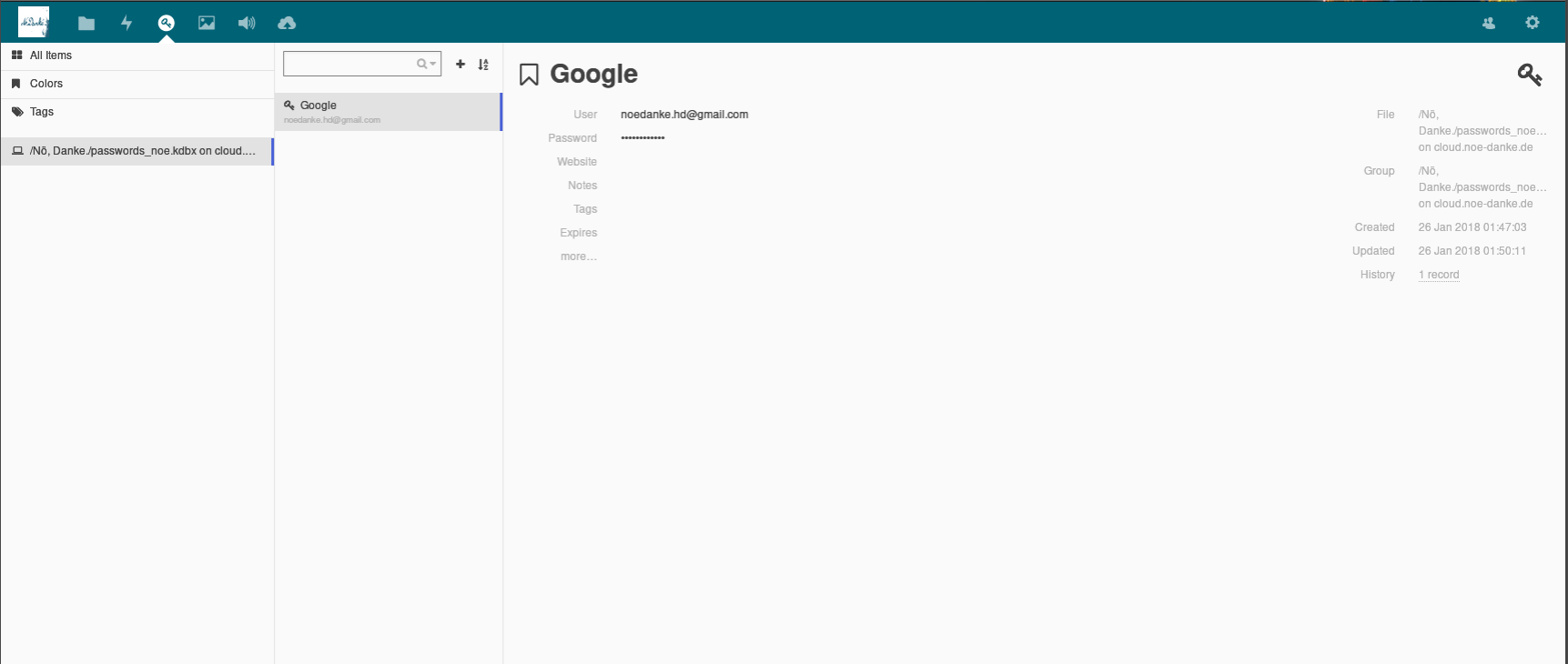Open the 1 record history link

tap(1438, 275)
